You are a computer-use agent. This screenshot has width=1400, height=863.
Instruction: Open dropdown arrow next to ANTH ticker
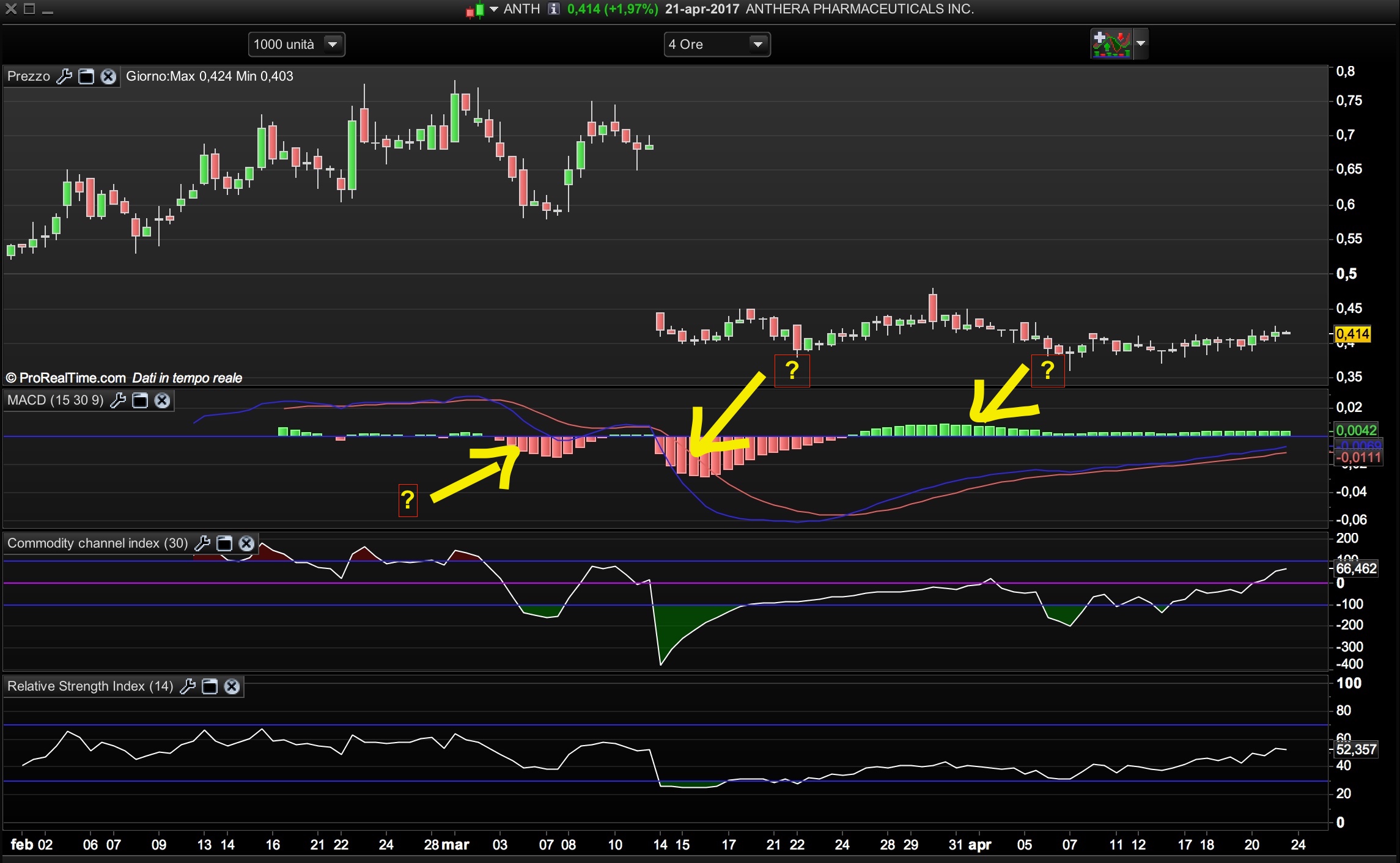[x=494, y=9]
